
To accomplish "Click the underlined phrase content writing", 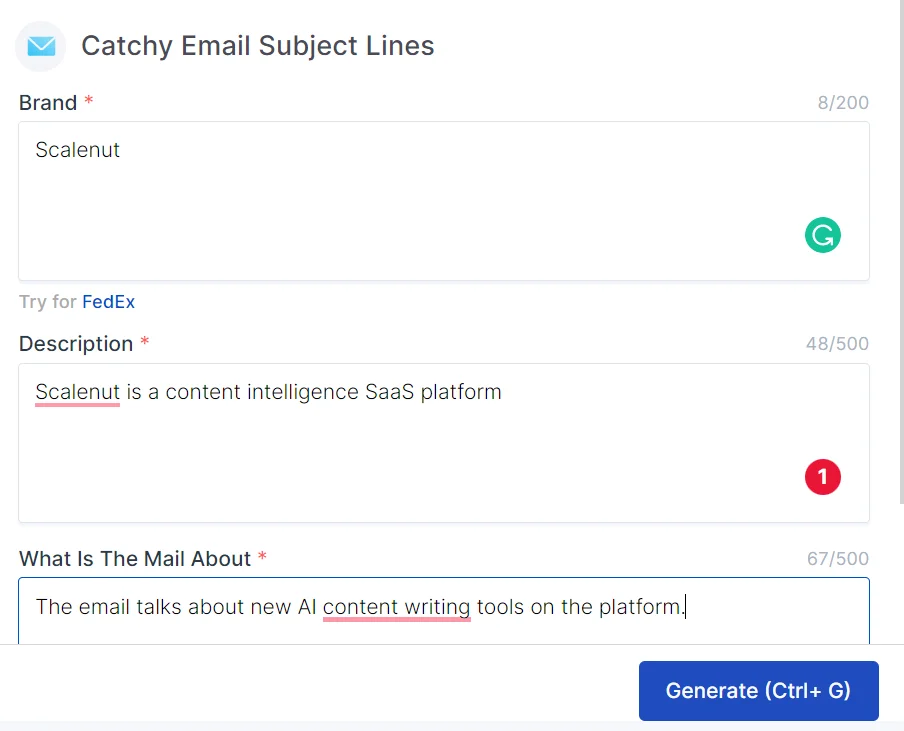I will [396, 607].
